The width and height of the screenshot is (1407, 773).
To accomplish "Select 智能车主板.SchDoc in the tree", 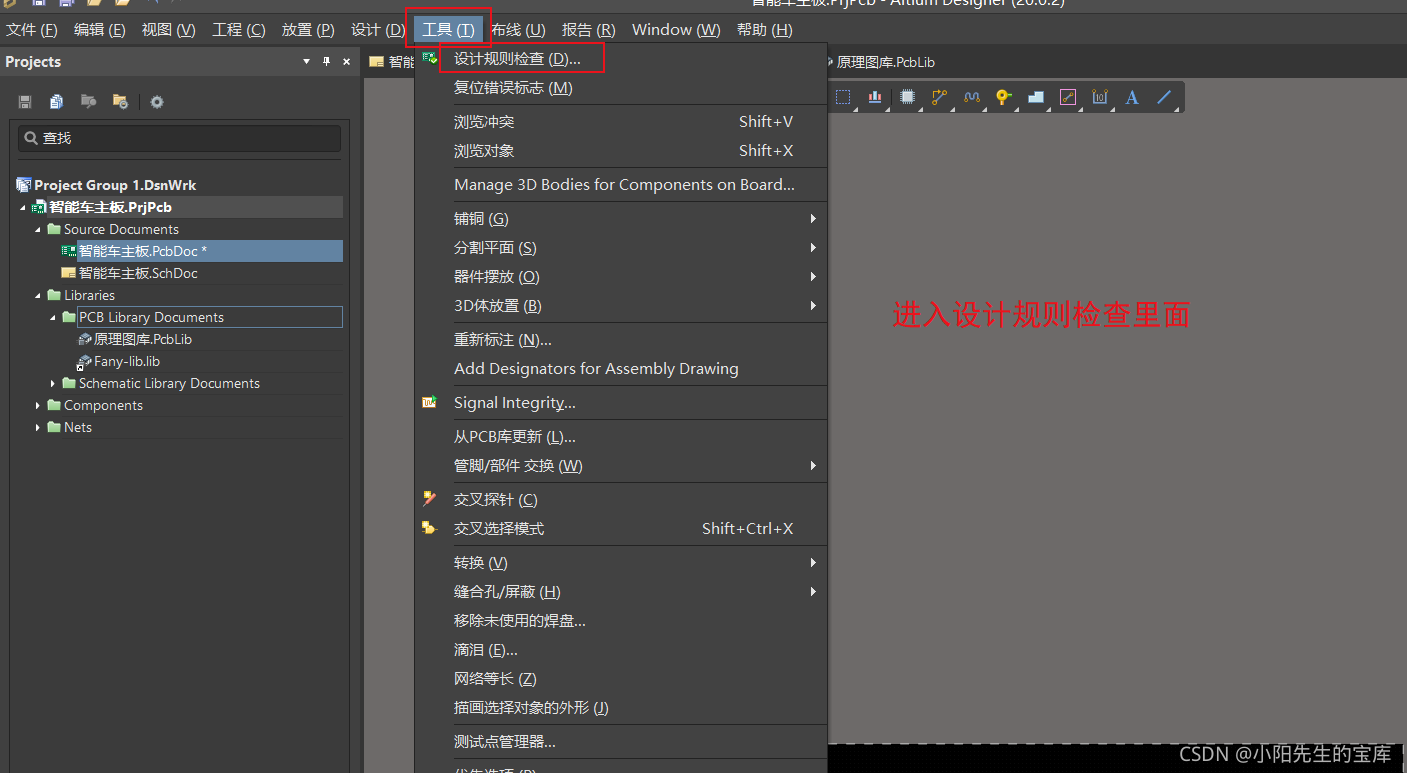I will pos(138,273).
